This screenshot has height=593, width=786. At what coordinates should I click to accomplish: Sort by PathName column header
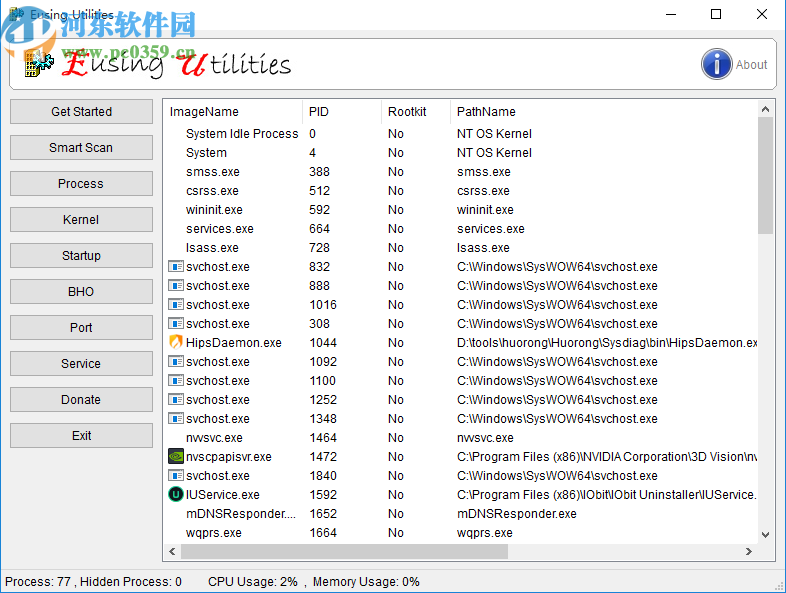coord(604,111)
